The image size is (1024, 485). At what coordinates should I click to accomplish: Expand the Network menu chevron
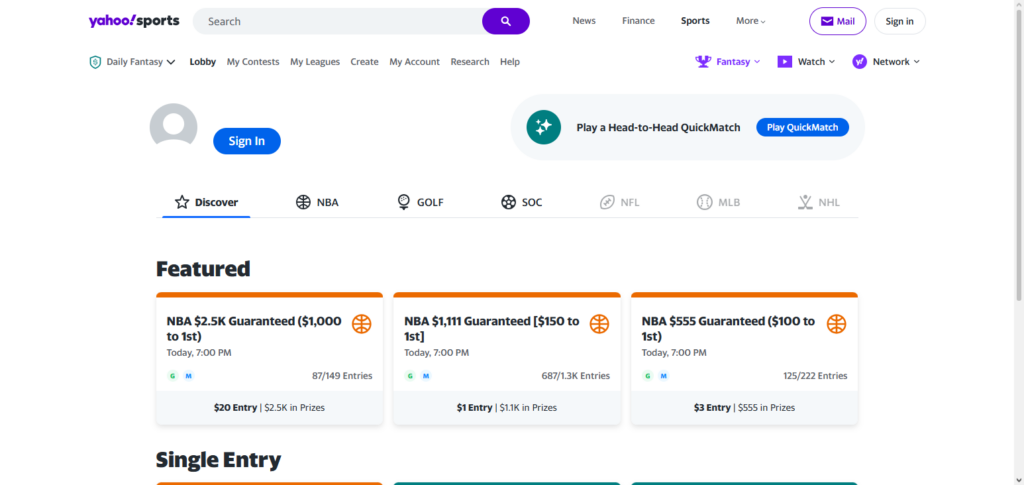click(x=916, y=62)
